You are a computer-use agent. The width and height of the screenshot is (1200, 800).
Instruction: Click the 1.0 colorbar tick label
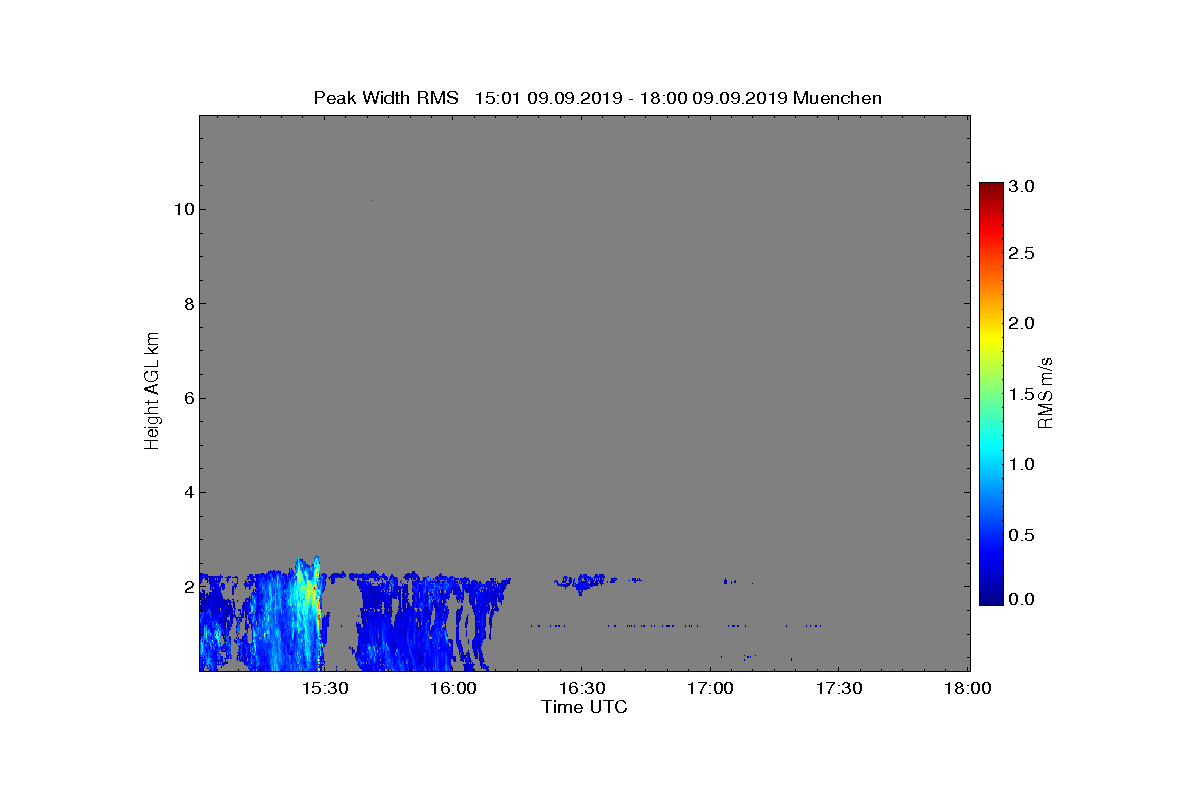(x=1021, y=464)
